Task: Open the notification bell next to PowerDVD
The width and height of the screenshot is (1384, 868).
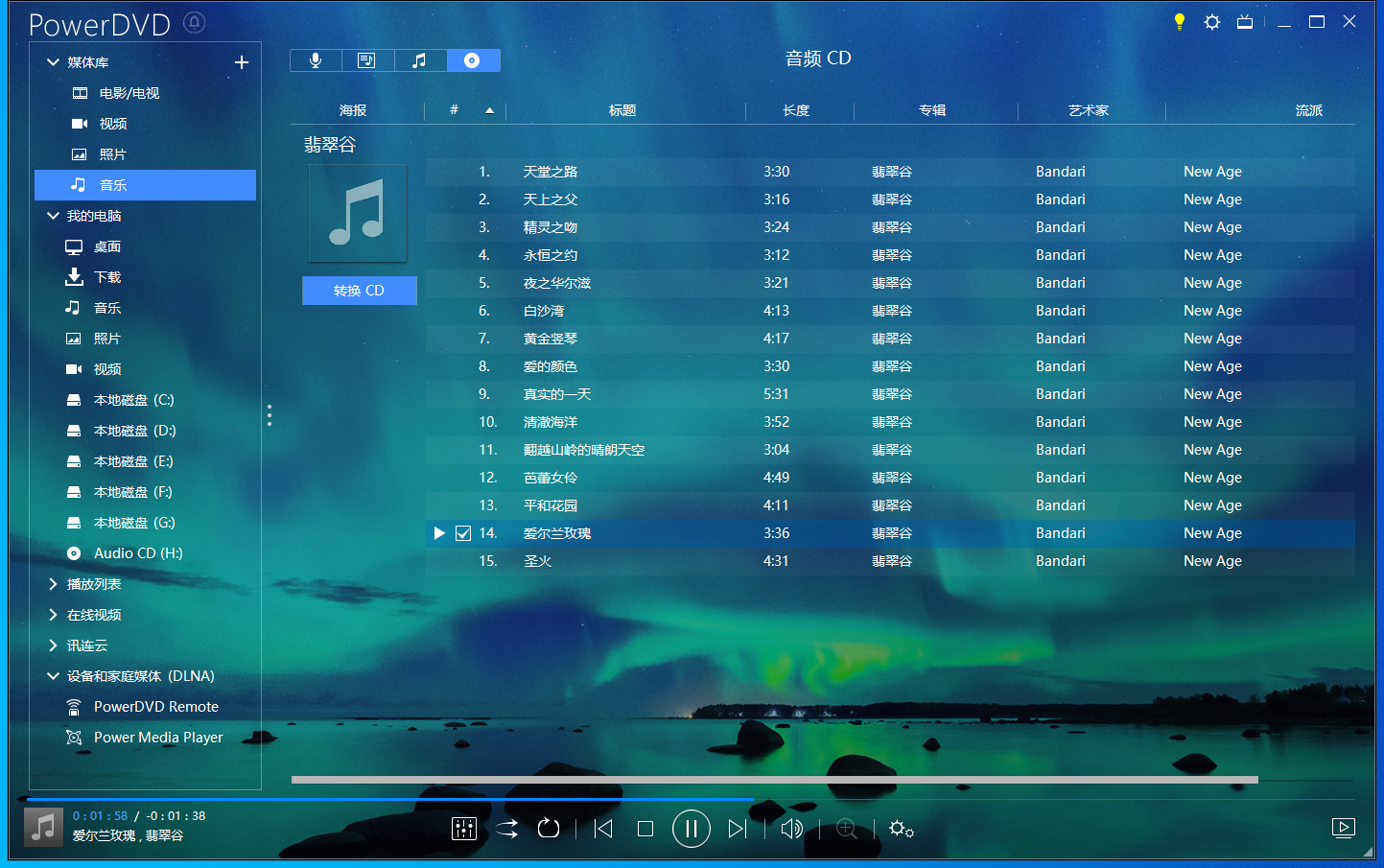Action: click(194, 22)
